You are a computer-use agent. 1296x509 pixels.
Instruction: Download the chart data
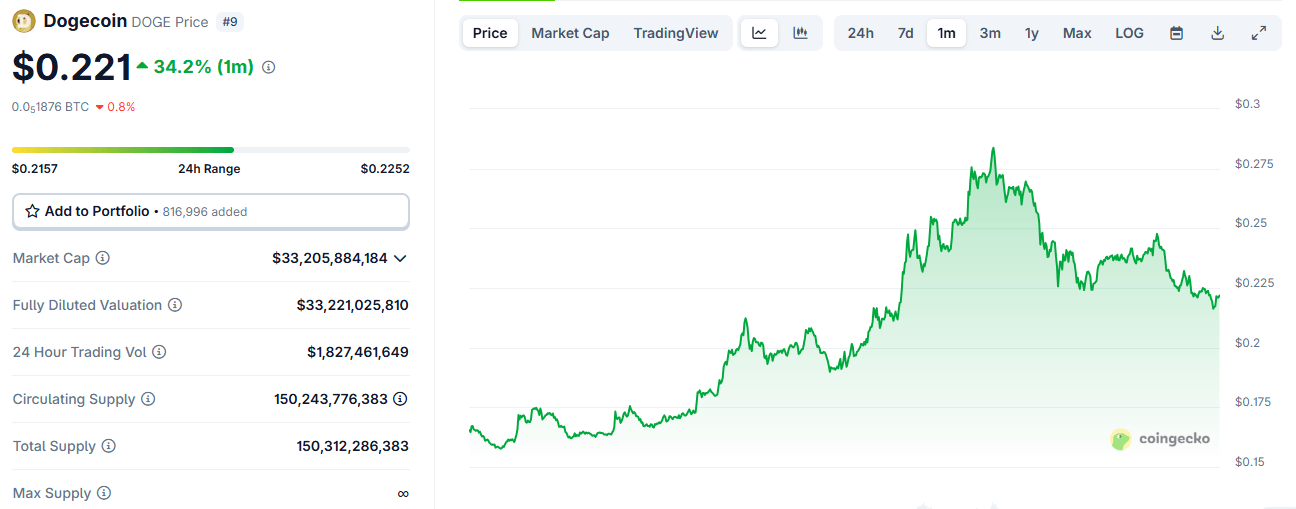click(x=1217, y=33)
